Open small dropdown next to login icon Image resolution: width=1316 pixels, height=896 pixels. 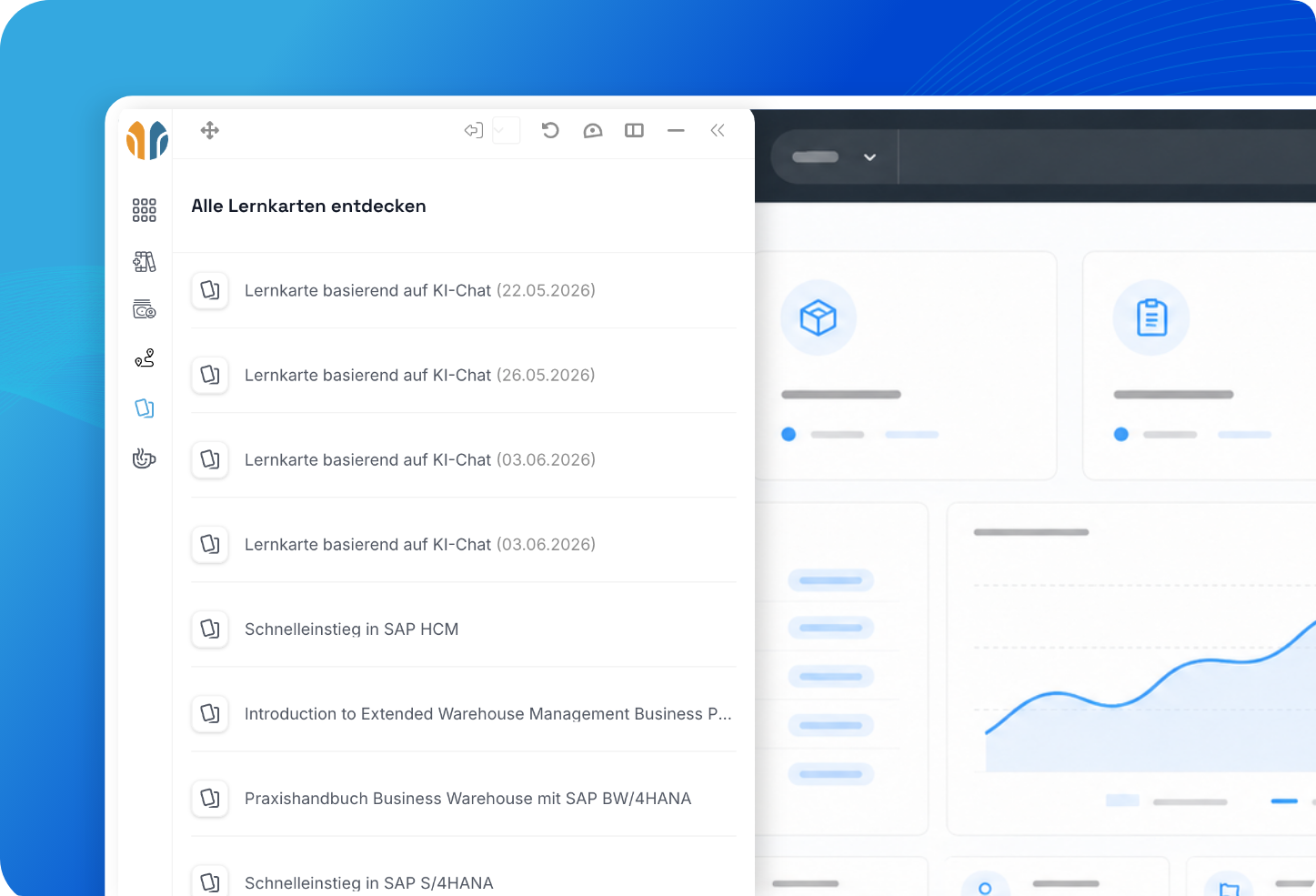tap(506, 130)
